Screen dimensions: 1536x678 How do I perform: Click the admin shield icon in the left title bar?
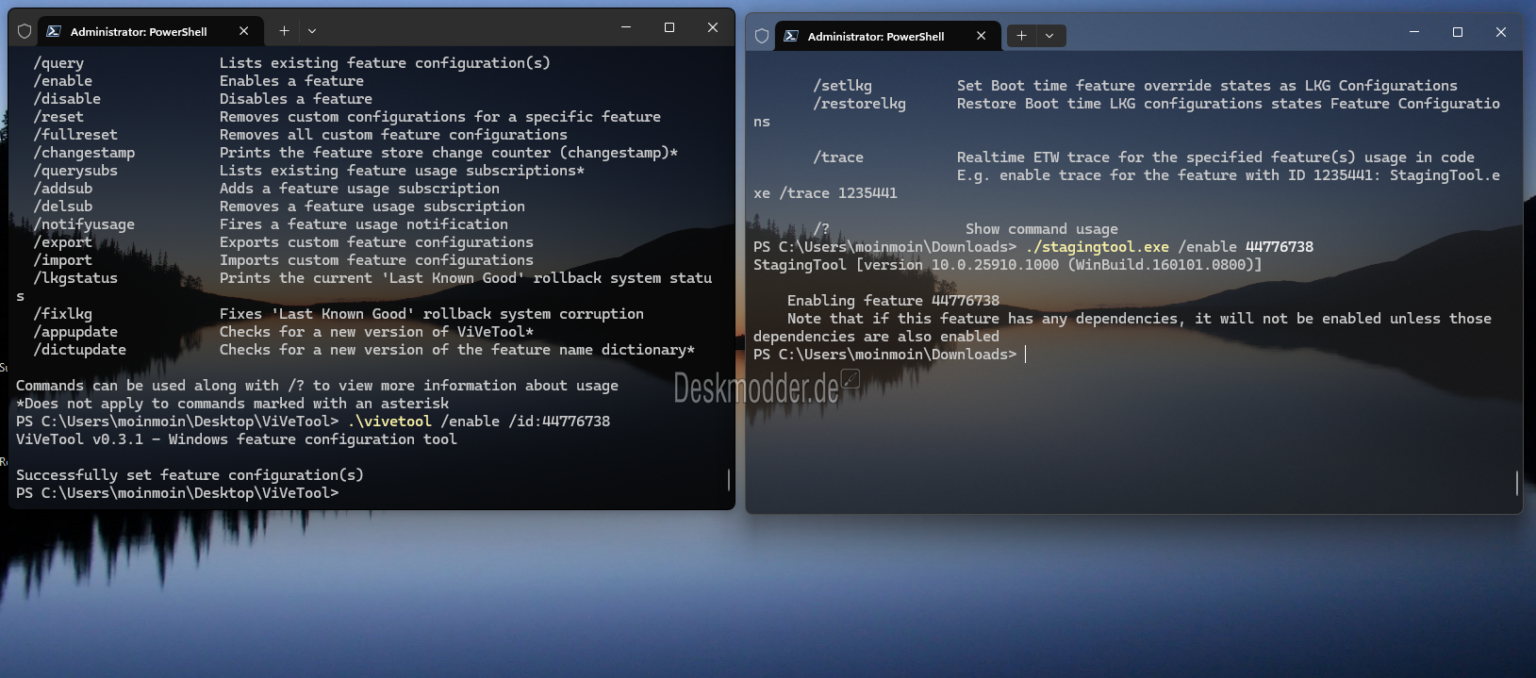[23, 30]
